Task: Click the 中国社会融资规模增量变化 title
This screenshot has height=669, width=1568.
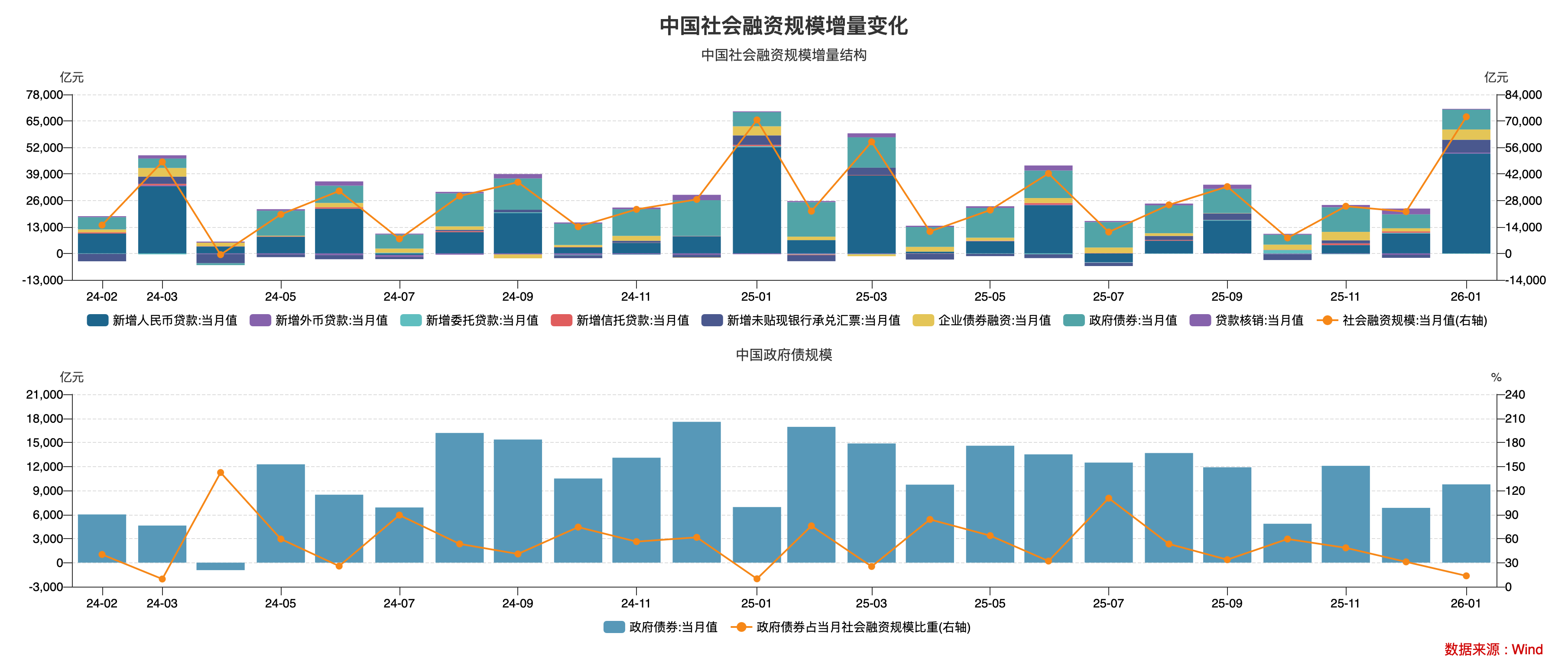Action: pyautogui.click(x=783, y=26)
